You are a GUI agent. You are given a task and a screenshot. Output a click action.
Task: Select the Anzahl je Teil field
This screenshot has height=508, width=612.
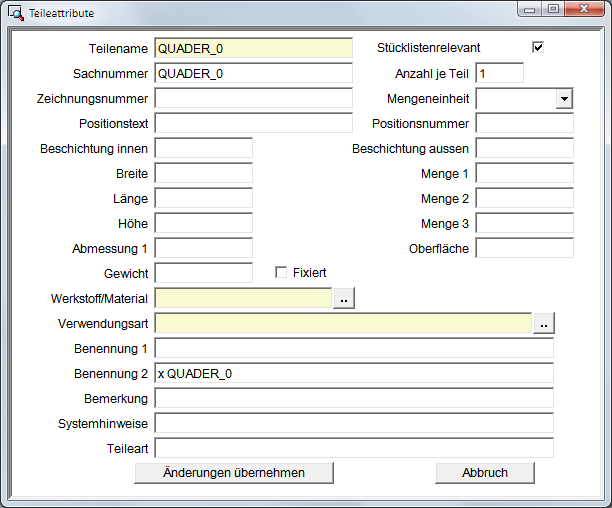tap(499, 73)
